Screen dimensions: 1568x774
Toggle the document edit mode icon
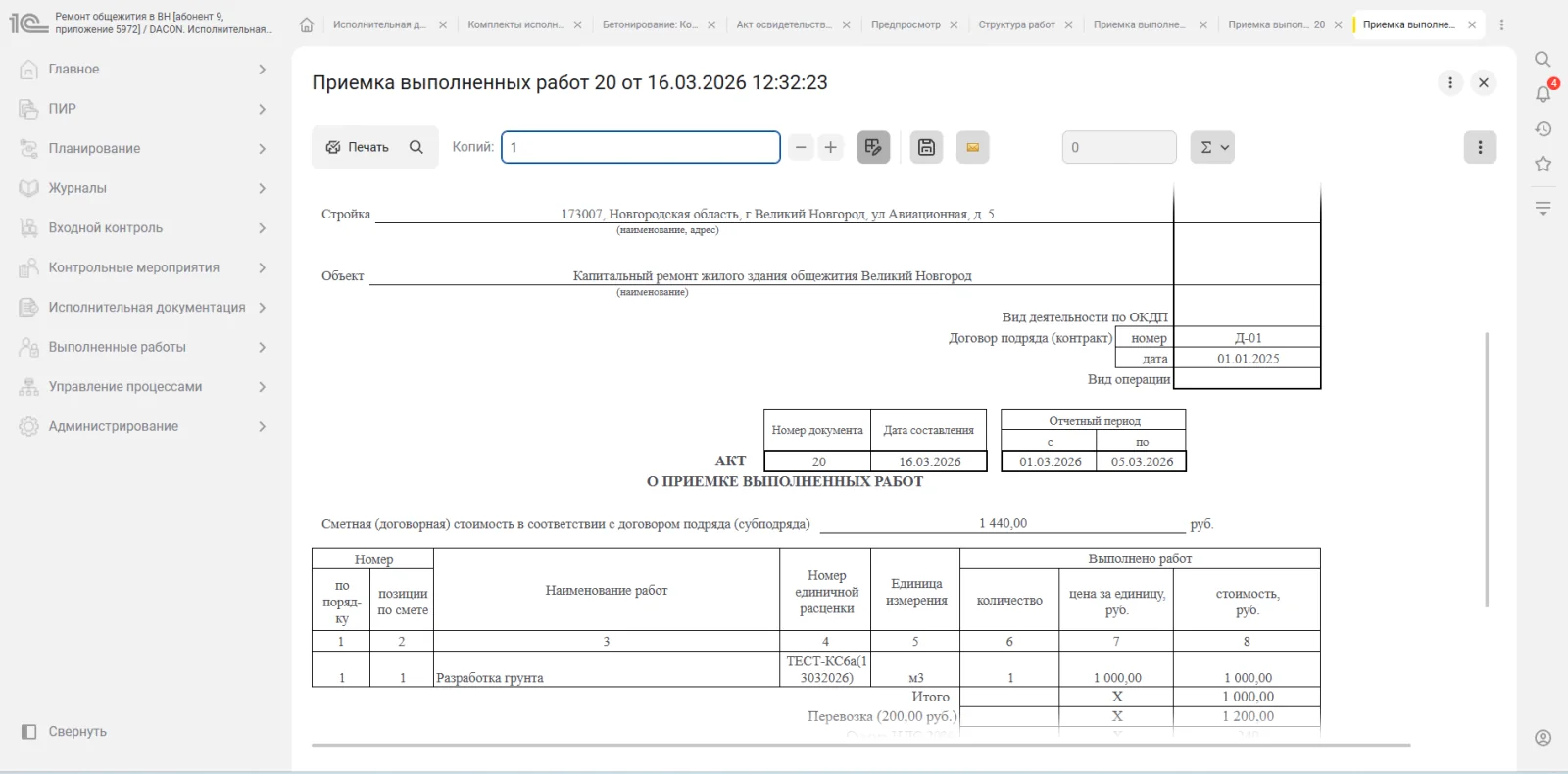[873, 147]
